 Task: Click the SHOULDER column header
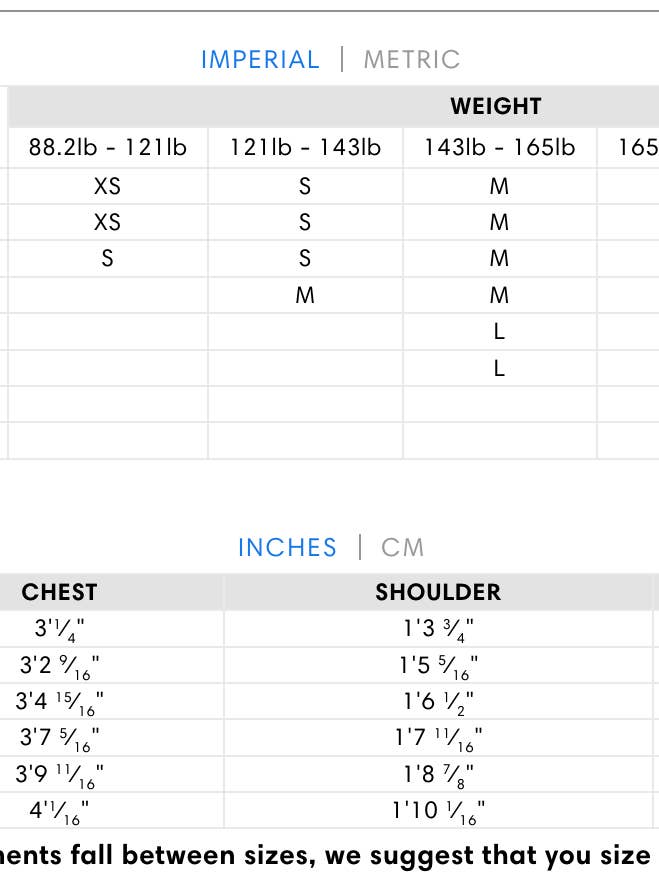(x=438, y=592)
